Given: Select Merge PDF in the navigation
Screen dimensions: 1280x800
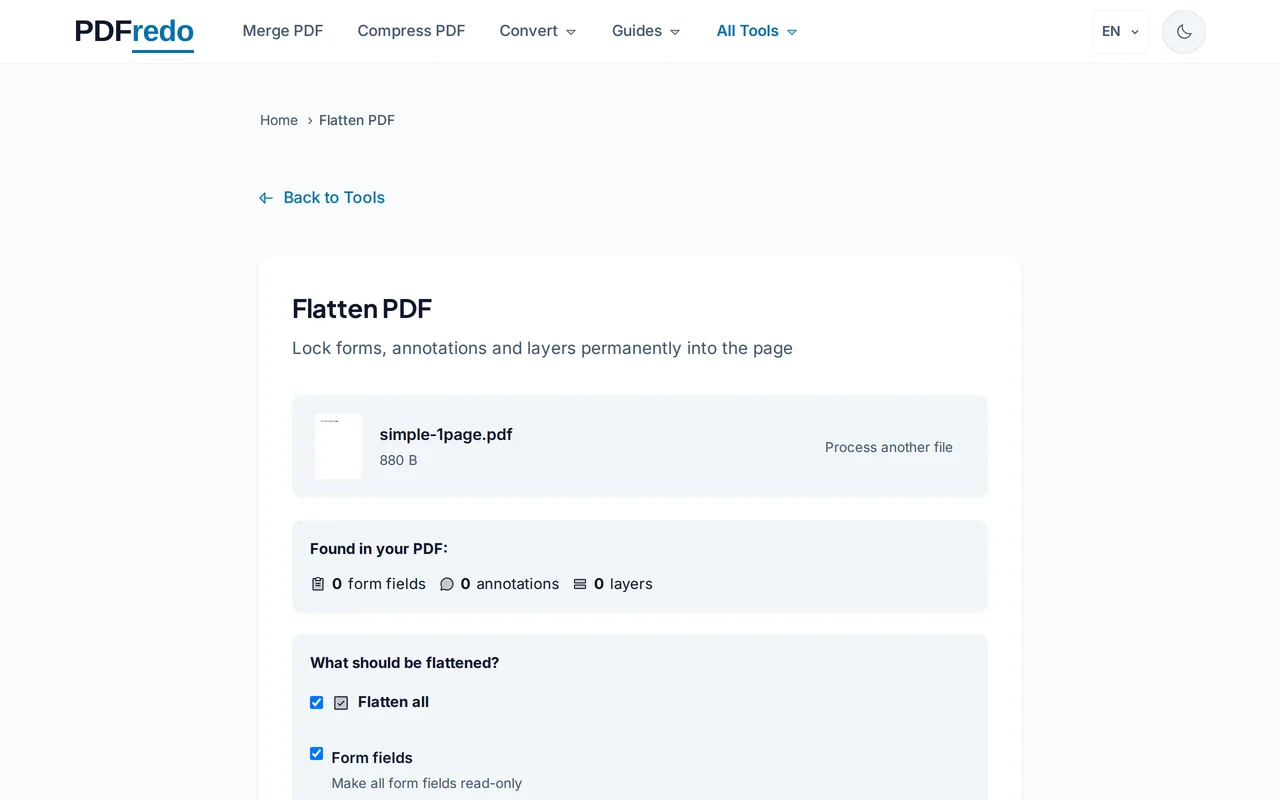Looking at the screenshot, I should pyautogui.click(x=283, y=31).
